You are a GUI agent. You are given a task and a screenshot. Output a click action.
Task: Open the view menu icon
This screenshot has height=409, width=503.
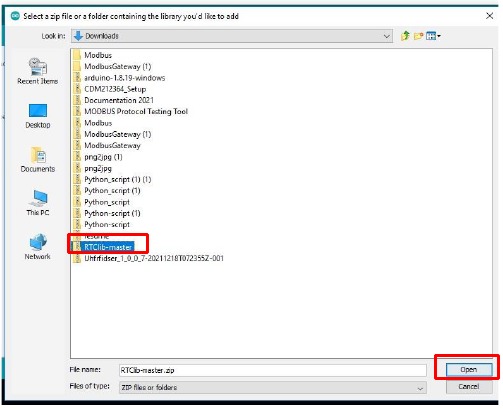pos(433,36)
